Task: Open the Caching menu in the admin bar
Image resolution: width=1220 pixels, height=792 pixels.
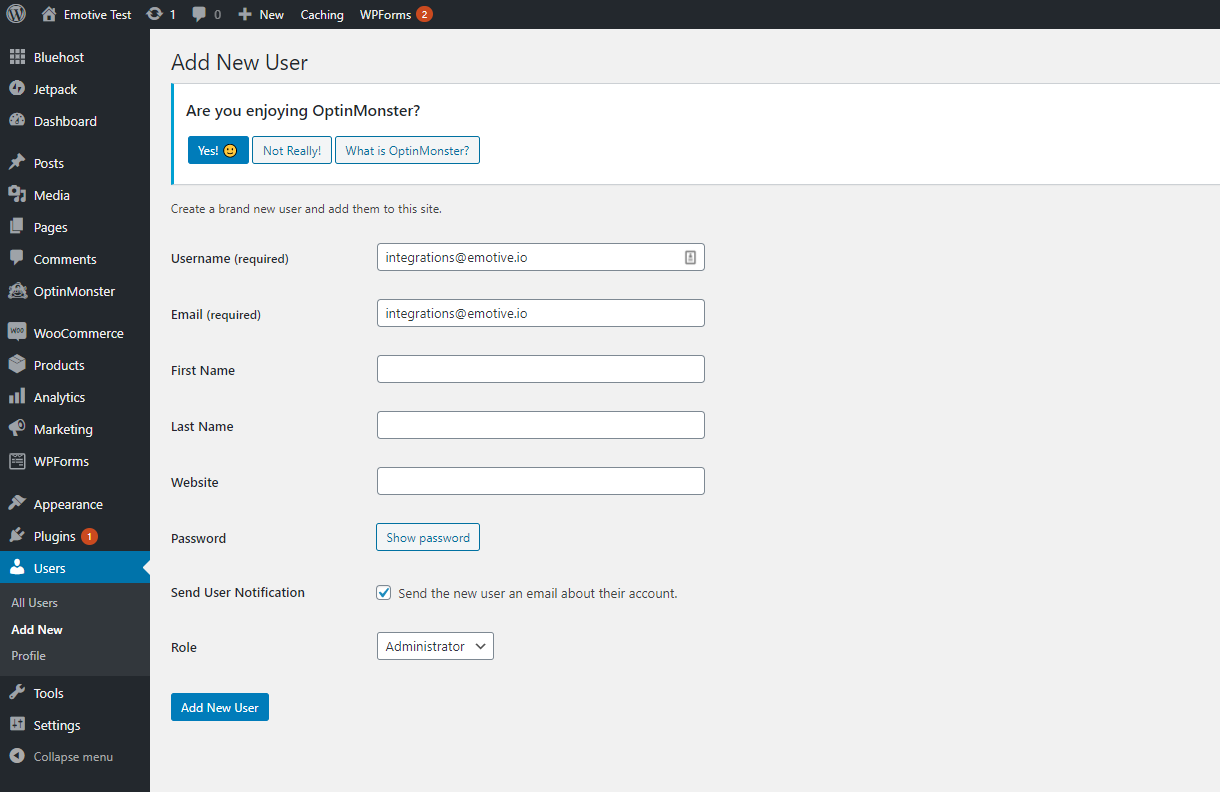Action: (321, 14)
